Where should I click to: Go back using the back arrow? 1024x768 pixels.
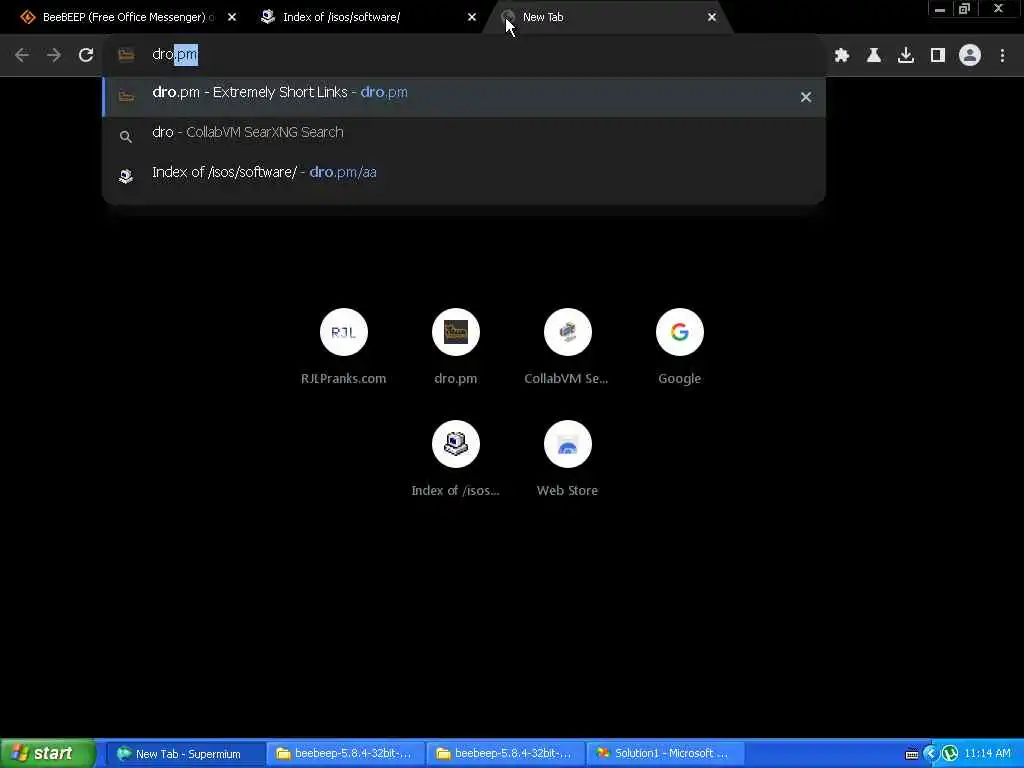22,55
